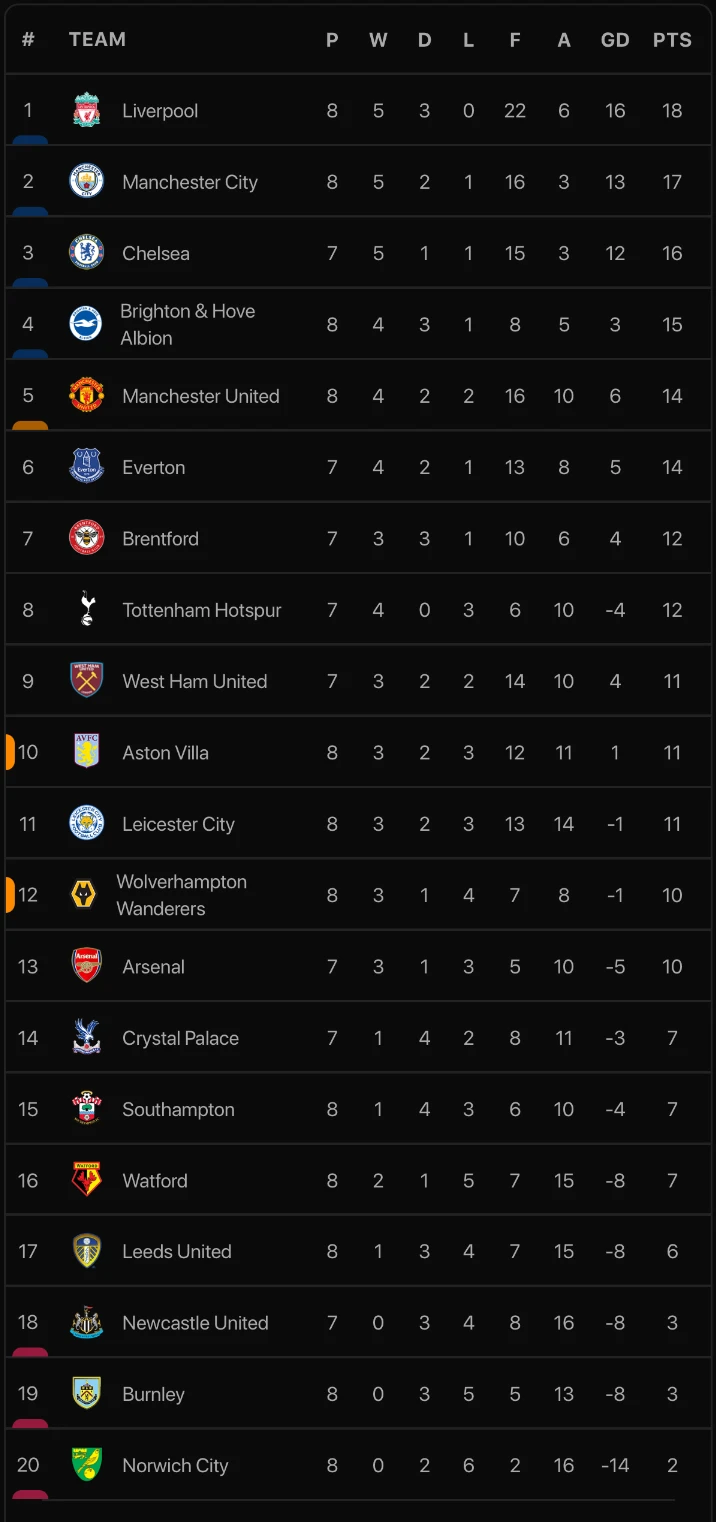Click the Arsenal cannon crest
Viewport: 716px width, 1522px height.
point(87,966)
